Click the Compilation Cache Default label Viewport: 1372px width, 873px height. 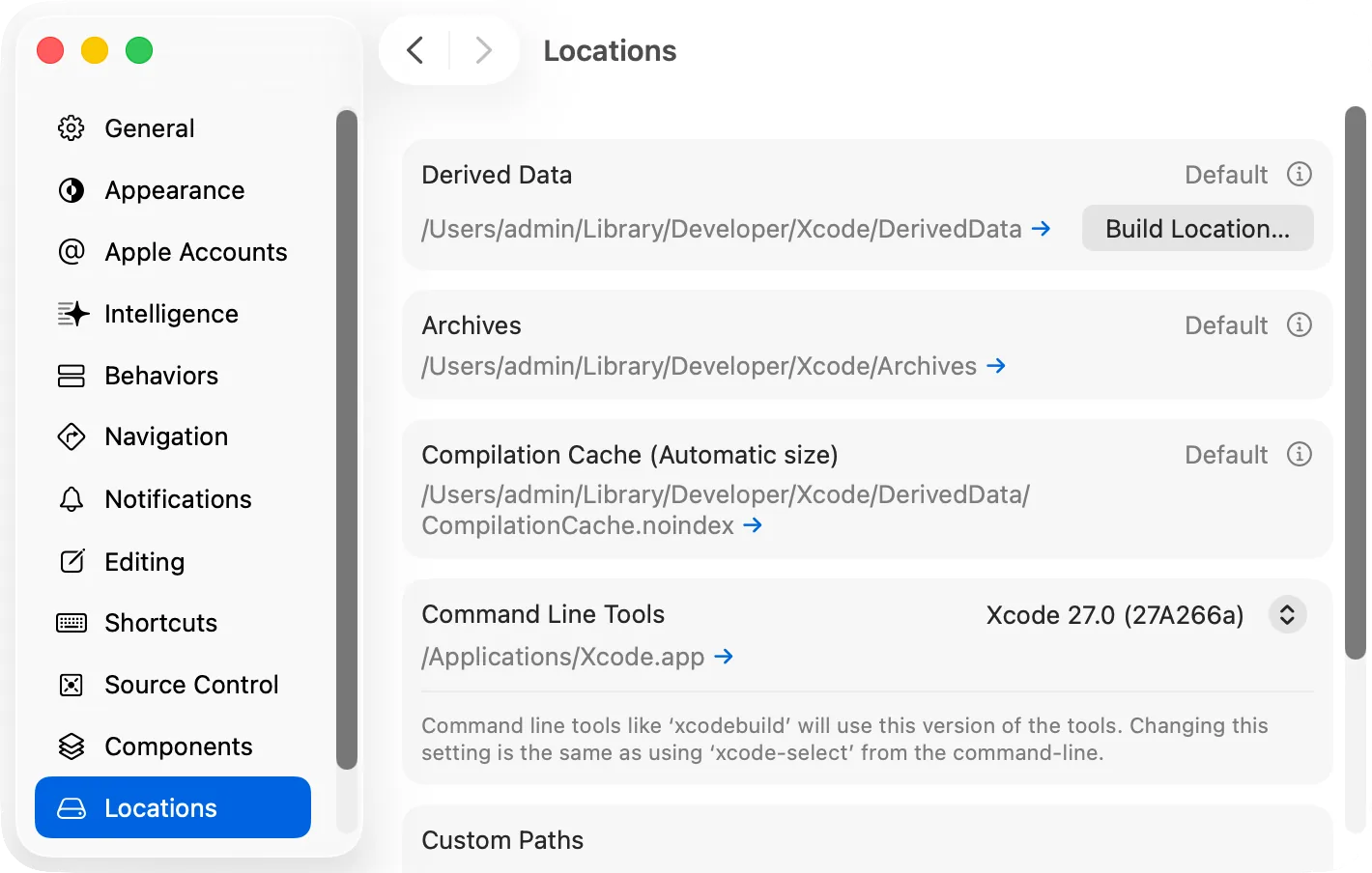pos(1226,455)
